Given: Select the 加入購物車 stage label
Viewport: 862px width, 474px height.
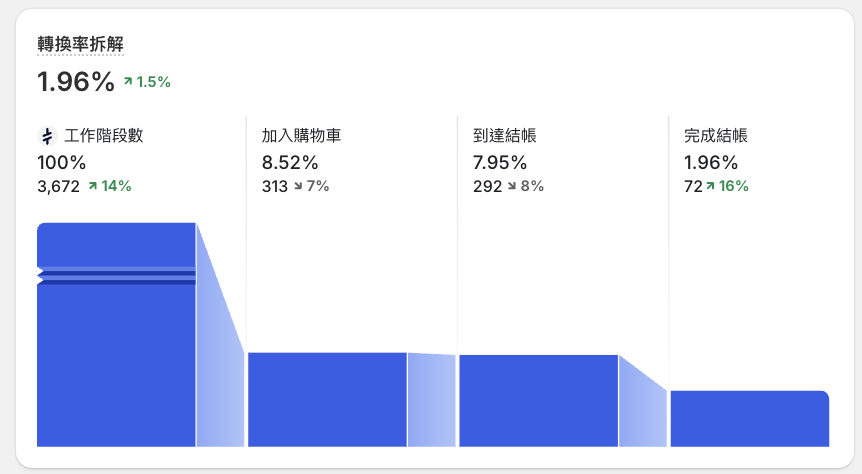Looking at the screenshot, I should click(x=301, y=136).
